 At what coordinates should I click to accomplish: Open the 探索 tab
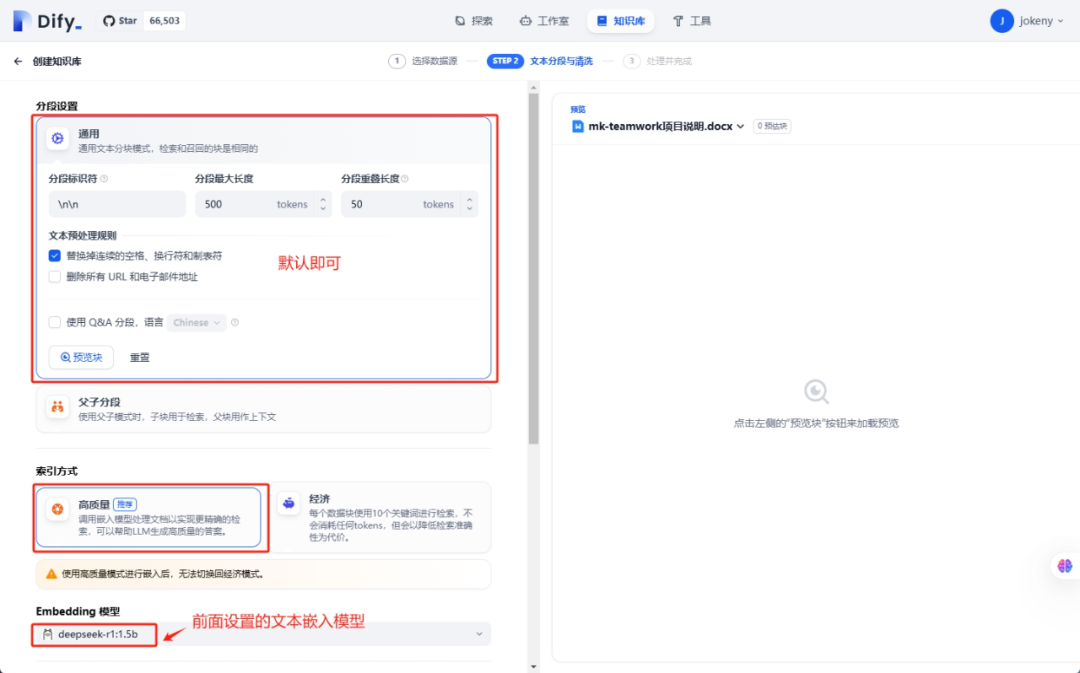(x=474, y=21)
